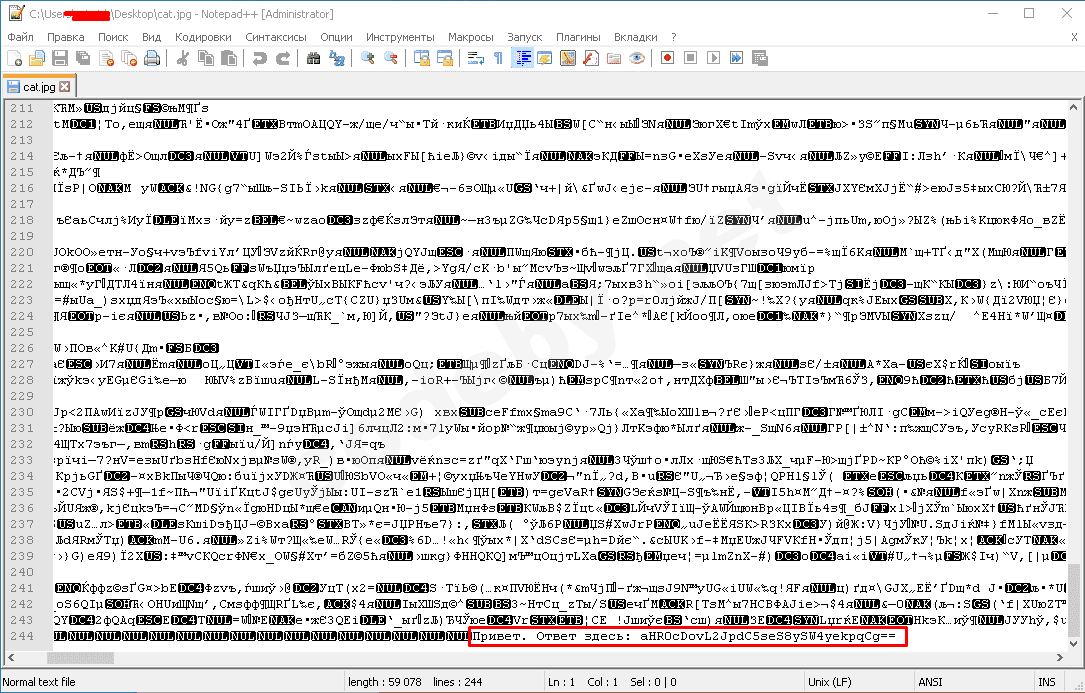Click the 'Привет. Ответ здесь' text
Viewport: 1085px width, 693px height.
(551, 636)
